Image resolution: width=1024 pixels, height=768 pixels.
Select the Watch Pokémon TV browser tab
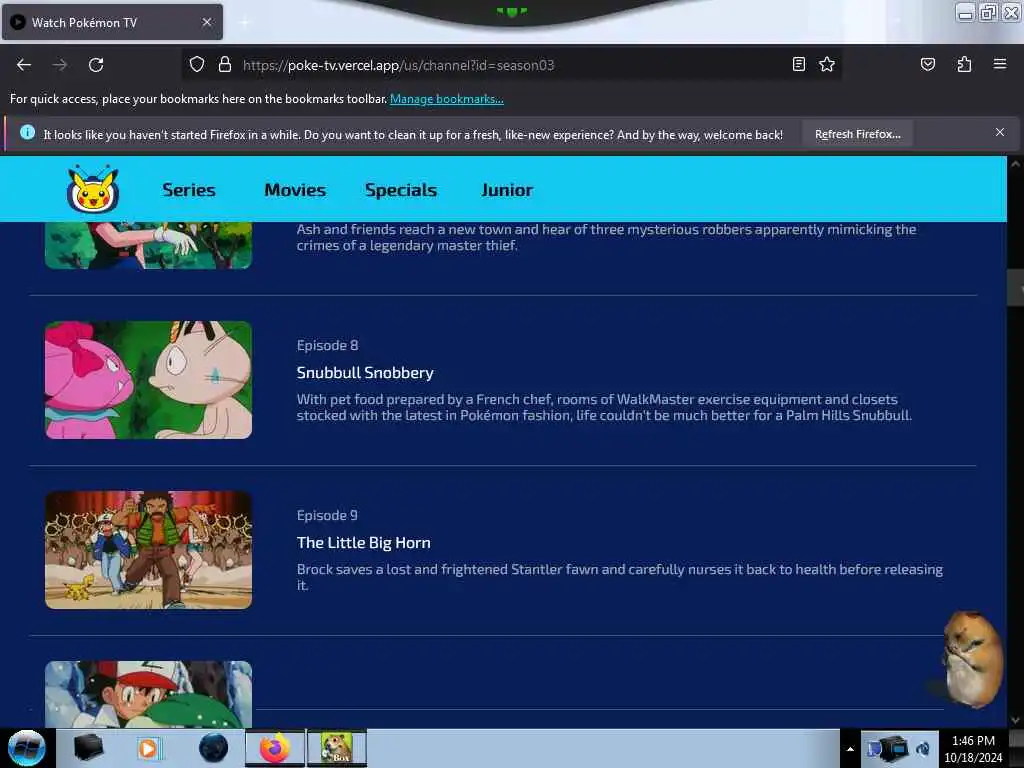point(112,22)
